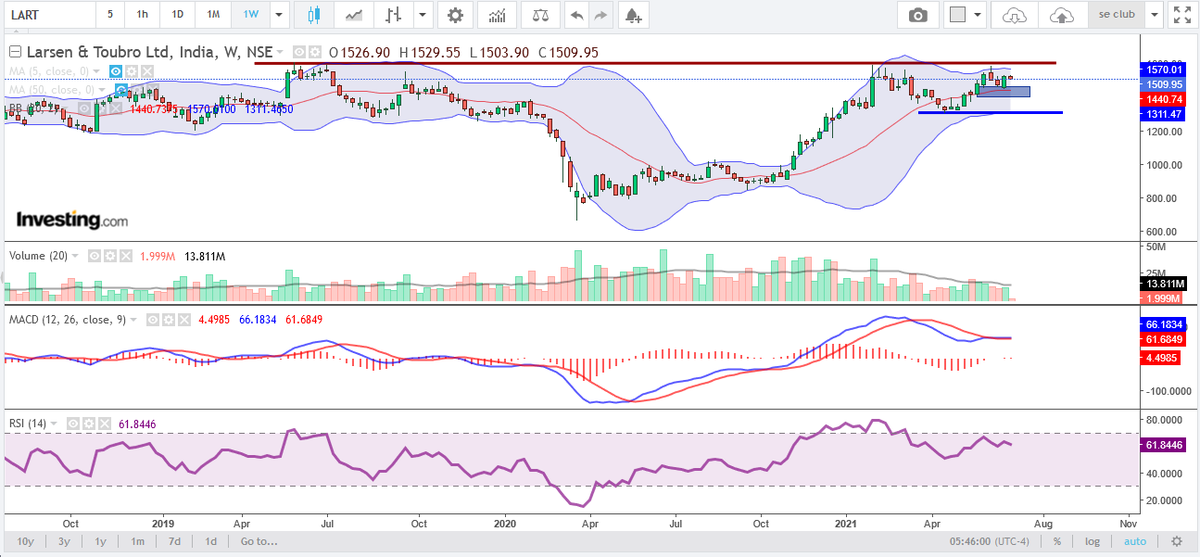
Task: Expand the timeframe interval dropdown arrow
Action: (277, 15)
